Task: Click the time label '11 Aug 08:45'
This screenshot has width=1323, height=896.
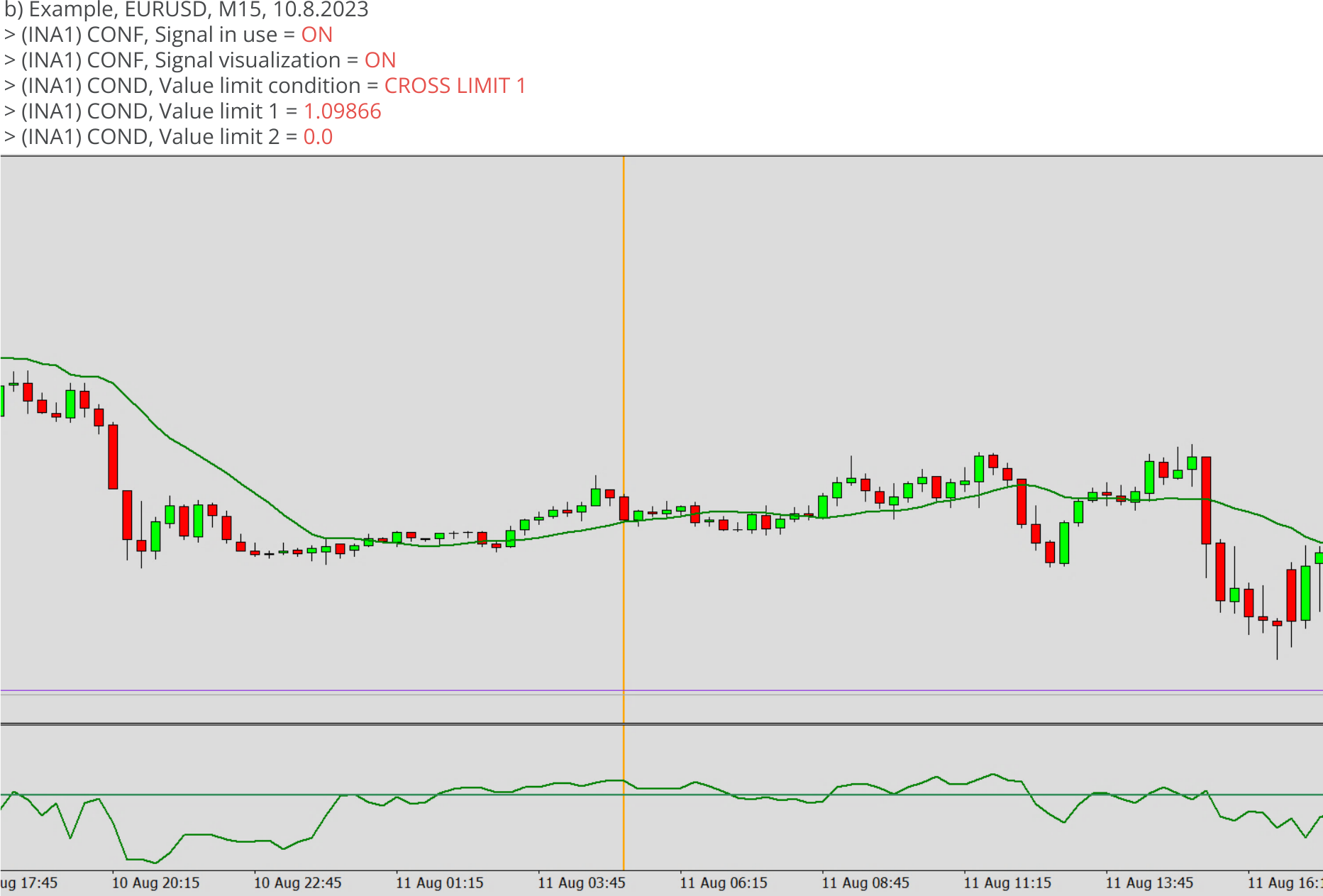Action: [865, 883]
